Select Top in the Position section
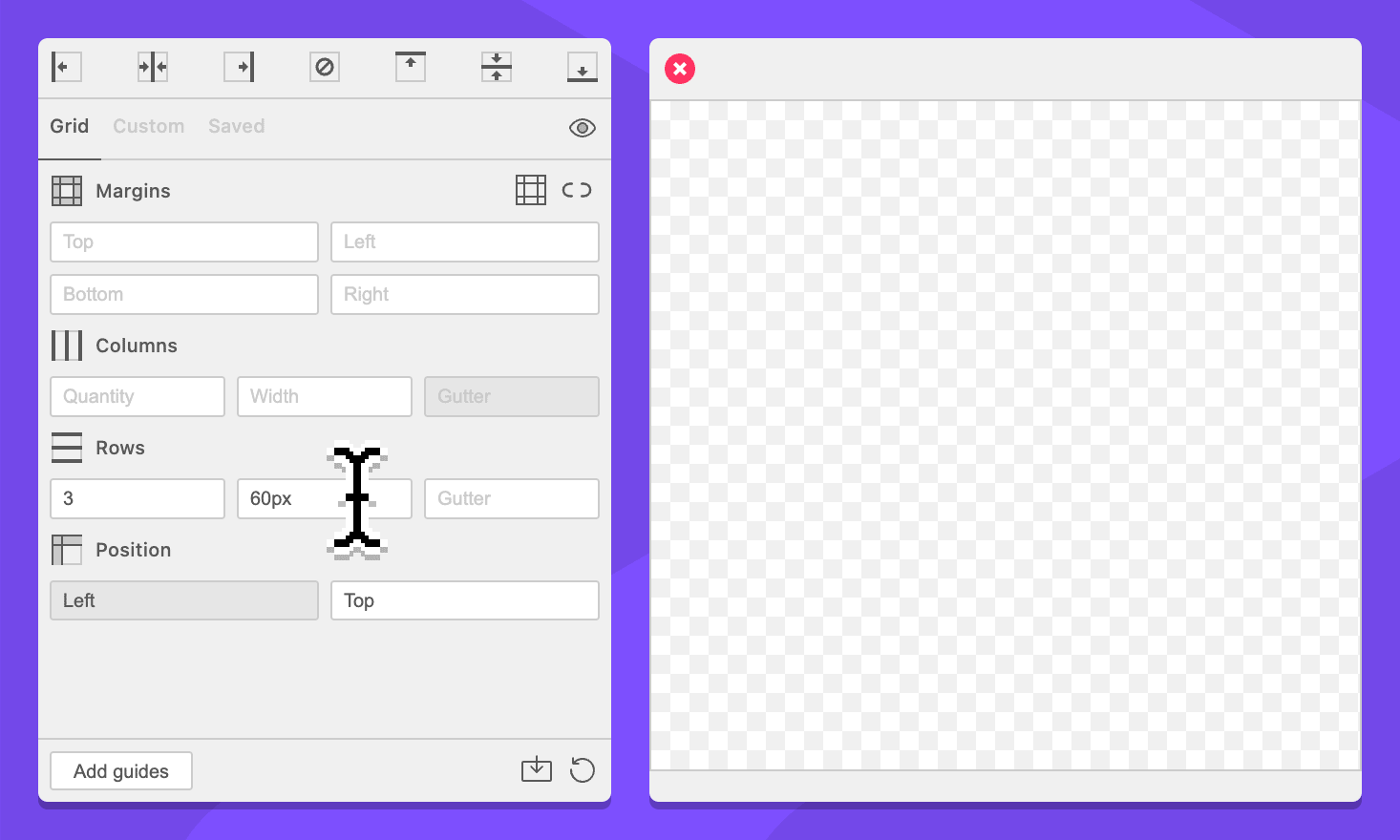Viewport: 1400px width, 840px height. click(465, 600)
